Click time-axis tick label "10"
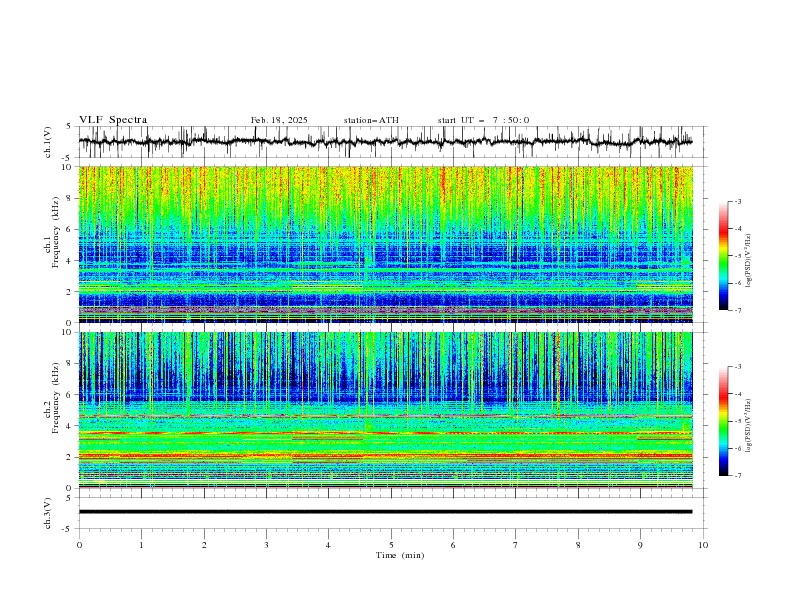Screen dimensions: 792x612 [x=703, y=545]
